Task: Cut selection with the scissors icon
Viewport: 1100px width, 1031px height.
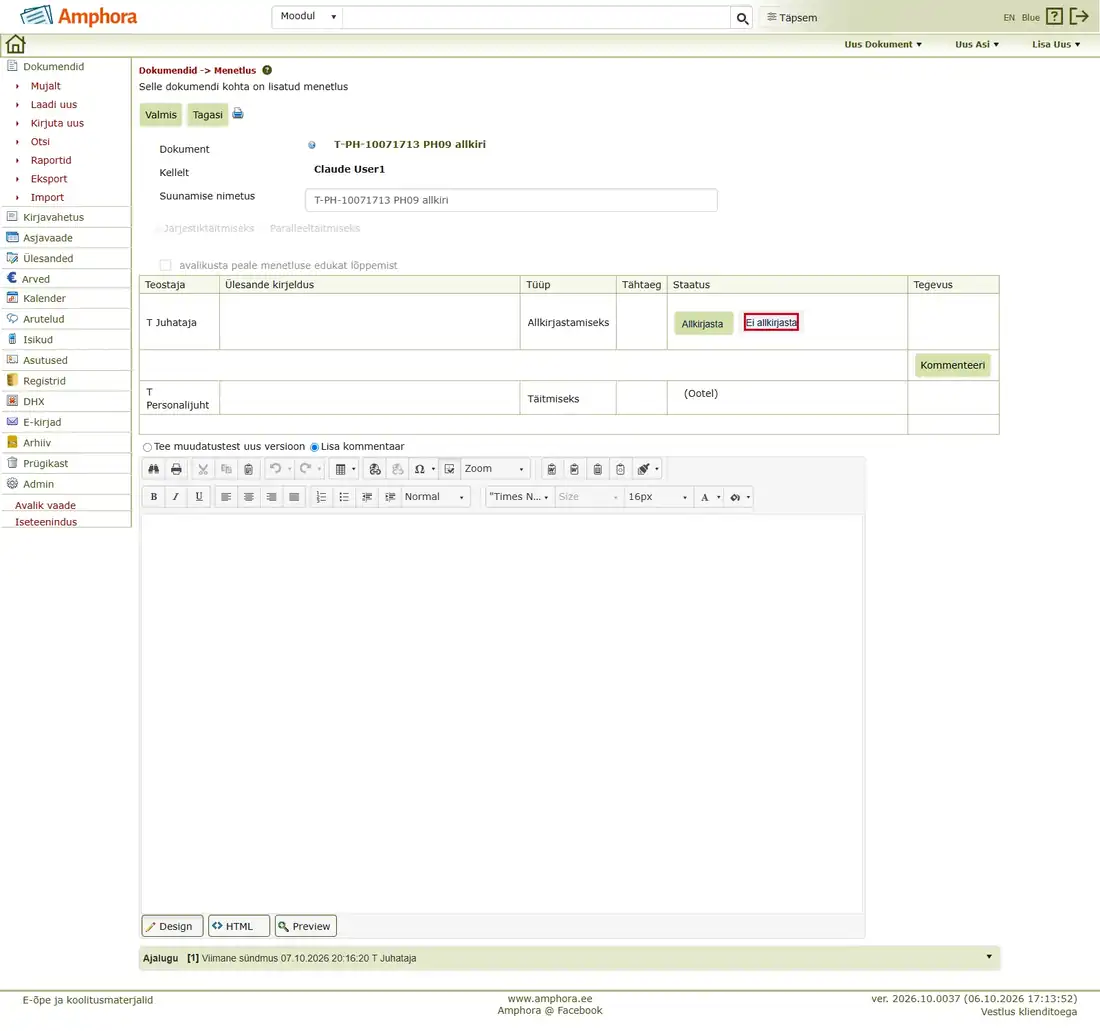Action: point(203,469)
